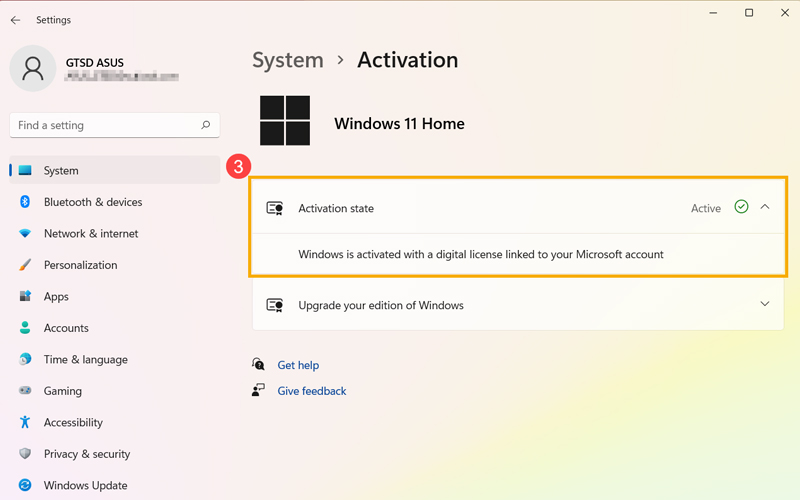800x500 pixels.
Task: Click the Windows Update sync icon
Action: (25, 485)
